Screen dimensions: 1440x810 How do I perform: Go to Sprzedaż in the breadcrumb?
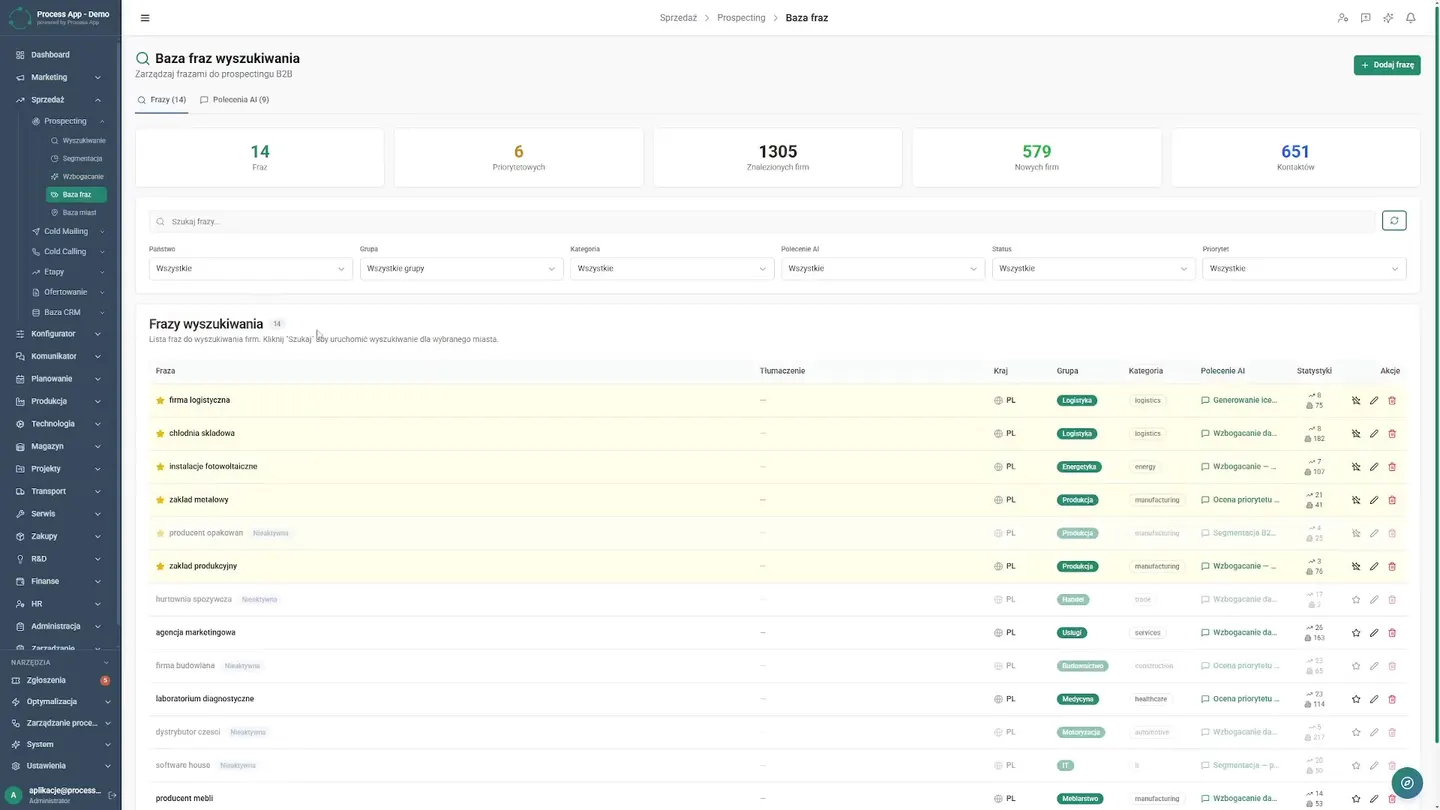click(x=678, y=18)
